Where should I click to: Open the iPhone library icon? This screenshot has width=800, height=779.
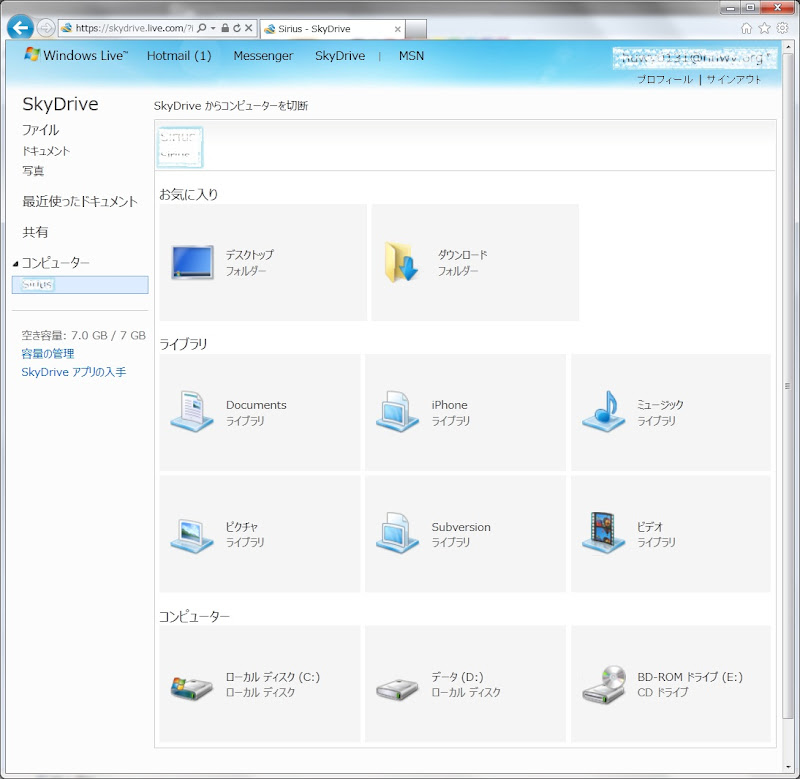click(397, 412)
